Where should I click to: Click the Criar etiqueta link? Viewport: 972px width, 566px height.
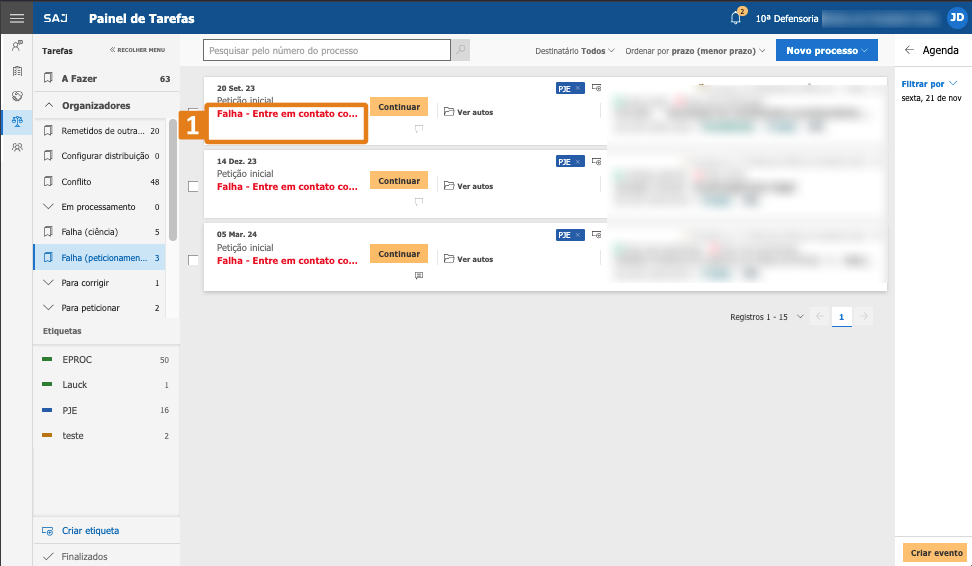point(89,530)
